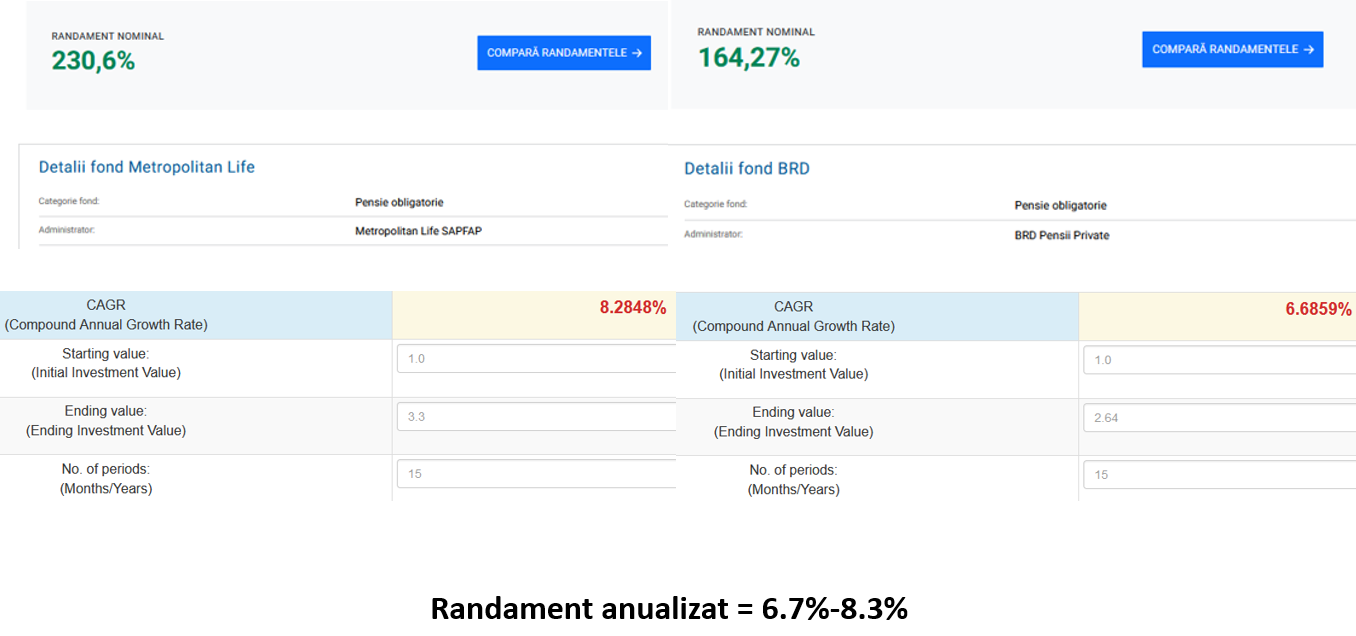Focus the Starting value field in 6.6859% calculator
The height and width of the screenshot is (636, 1356).
[x=1219, y=360]
